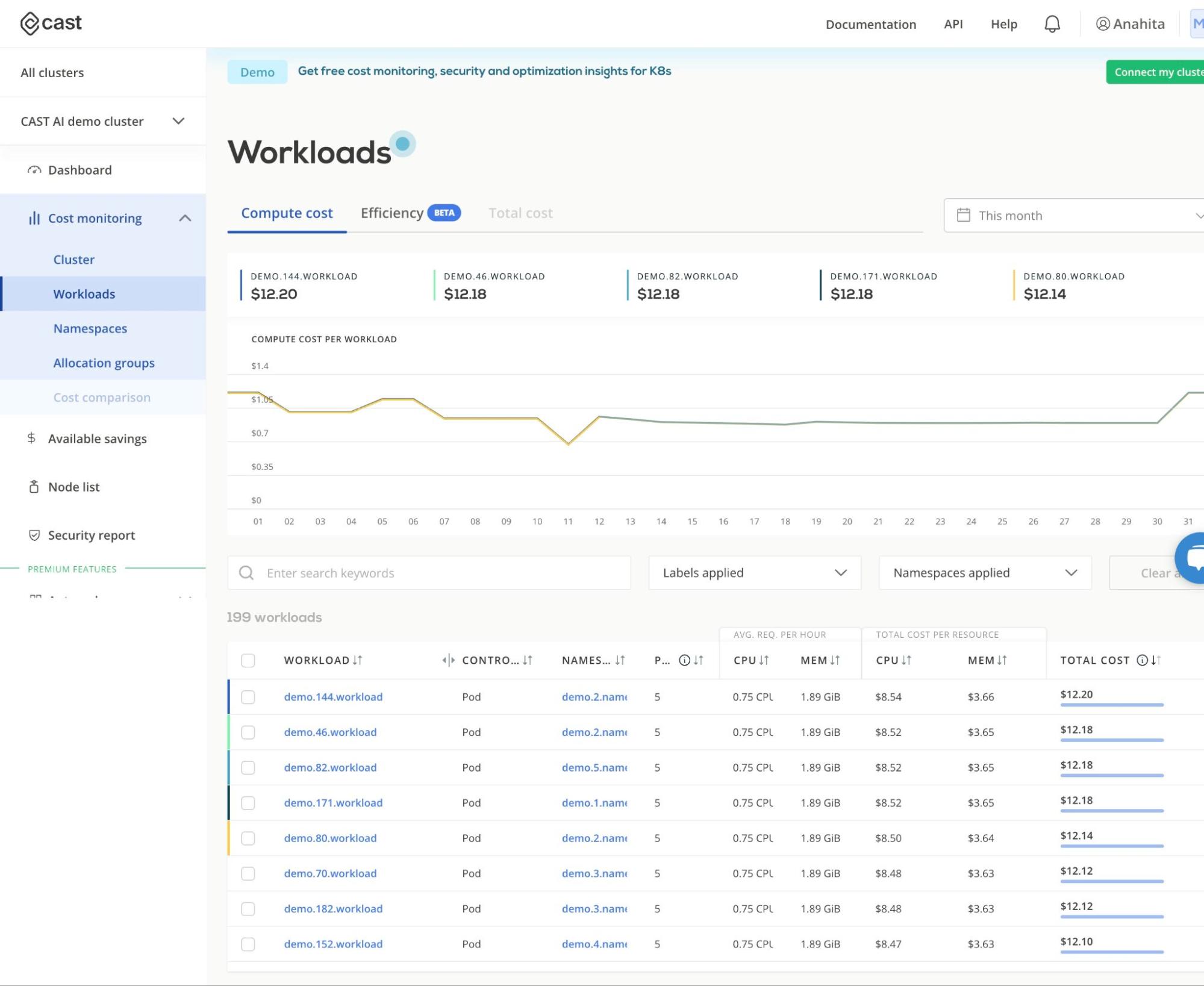Click the CAST logo icon
Screen dimensions: 1204x986
30,23
